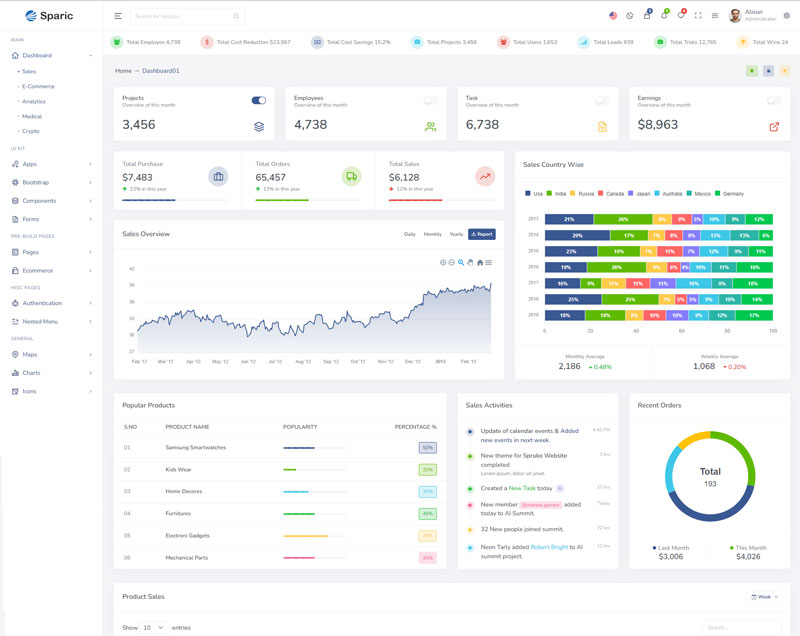Enable the Employees card toggle

coord(431,100)
